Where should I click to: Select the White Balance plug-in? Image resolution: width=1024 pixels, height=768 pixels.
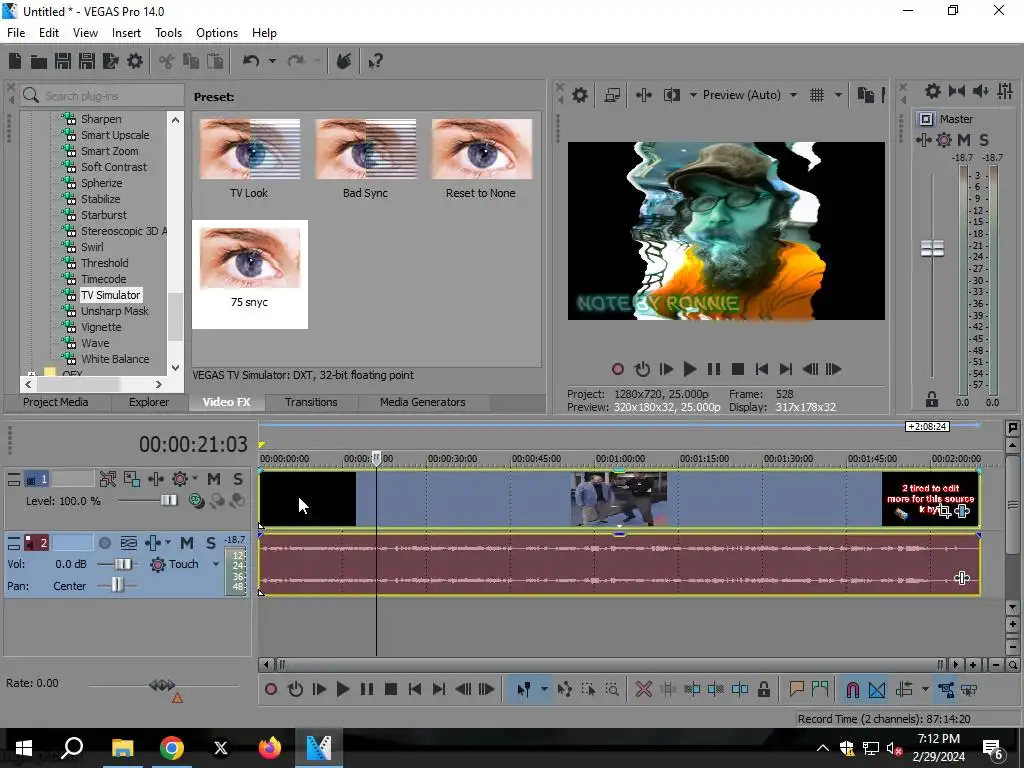(115, 359)
